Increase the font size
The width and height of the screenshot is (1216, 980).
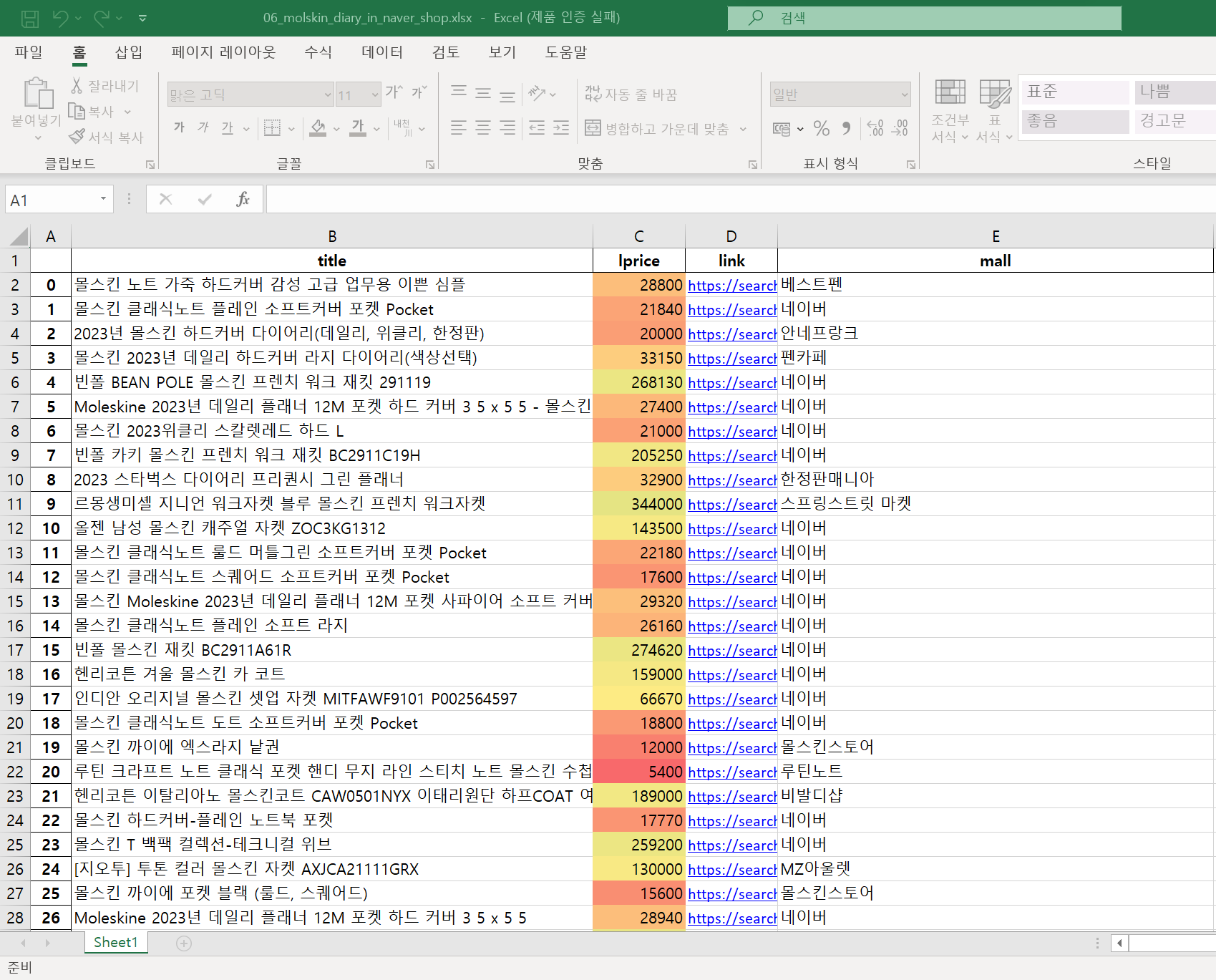click(394, 92)
